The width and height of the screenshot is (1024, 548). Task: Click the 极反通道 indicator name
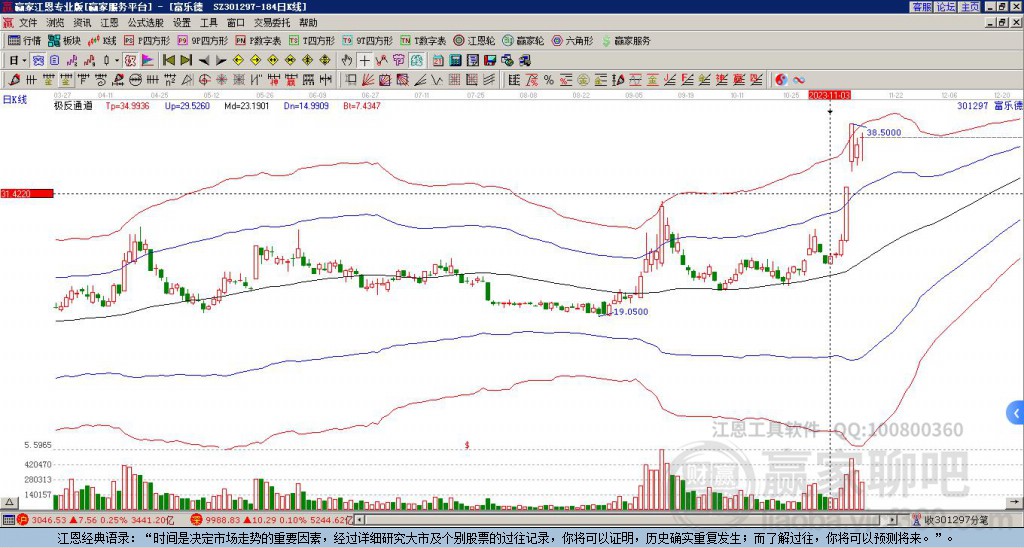(x=74, y=105)
